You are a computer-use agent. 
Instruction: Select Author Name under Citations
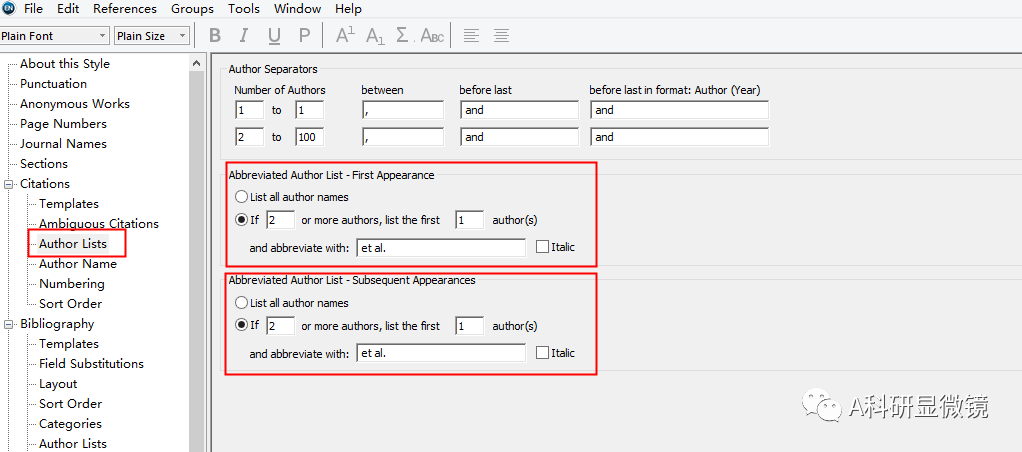(78, 264)
